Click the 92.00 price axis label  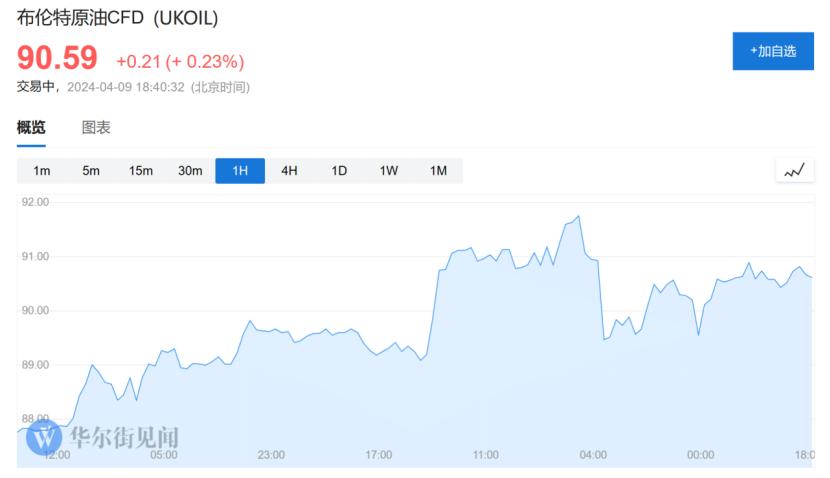[35, 203]
